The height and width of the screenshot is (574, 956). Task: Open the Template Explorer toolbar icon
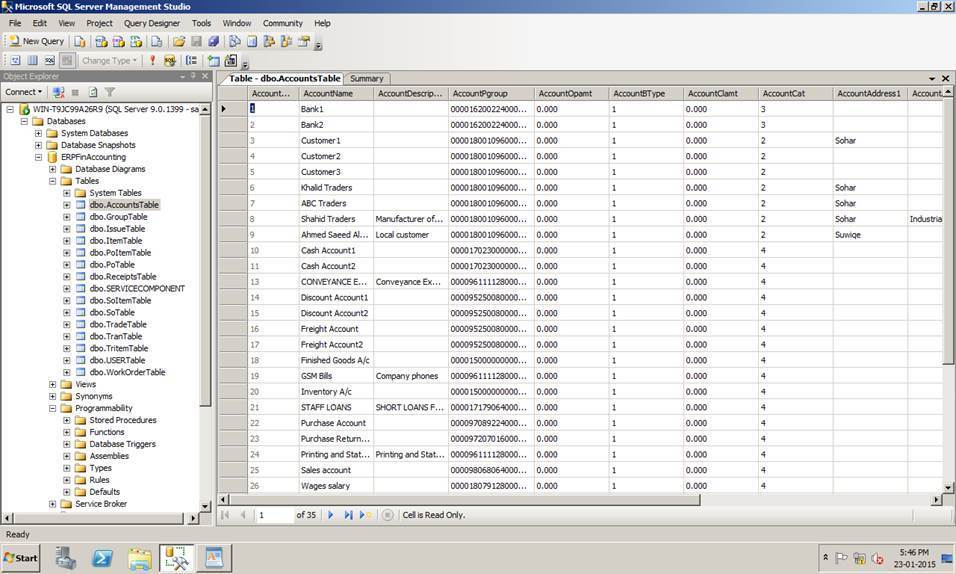pyautogui.click(x=286, y=41)
